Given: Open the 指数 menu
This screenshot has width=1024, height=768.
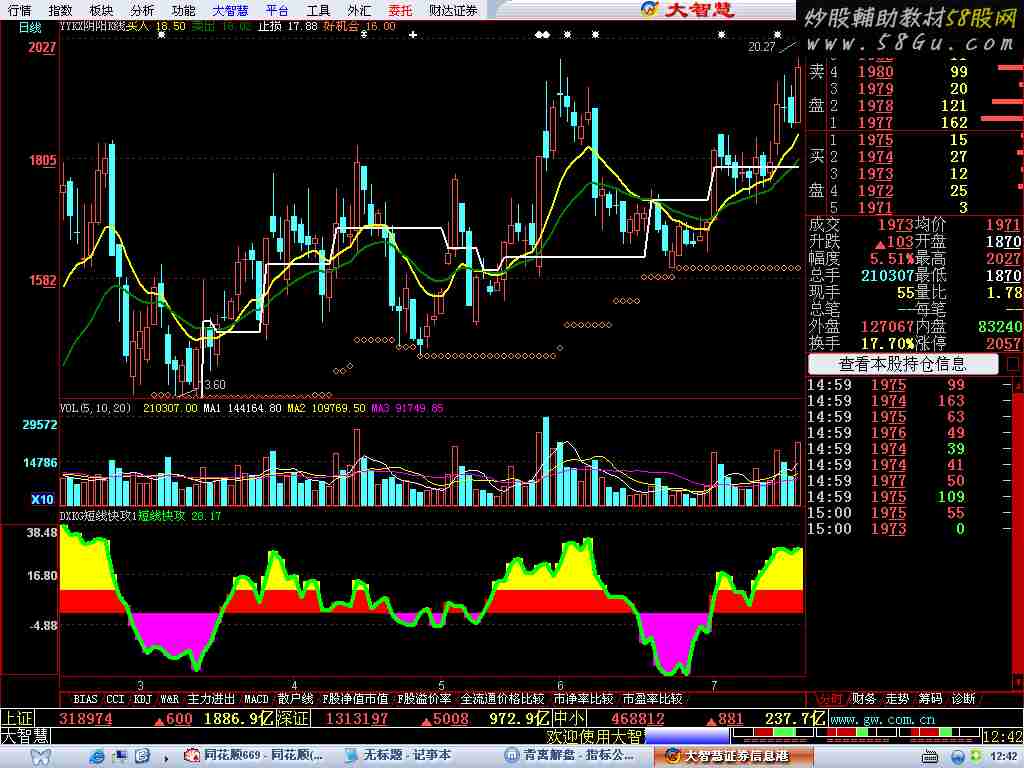Looking at the screenshot, I should pyautogui.click(x=60, y=10).
